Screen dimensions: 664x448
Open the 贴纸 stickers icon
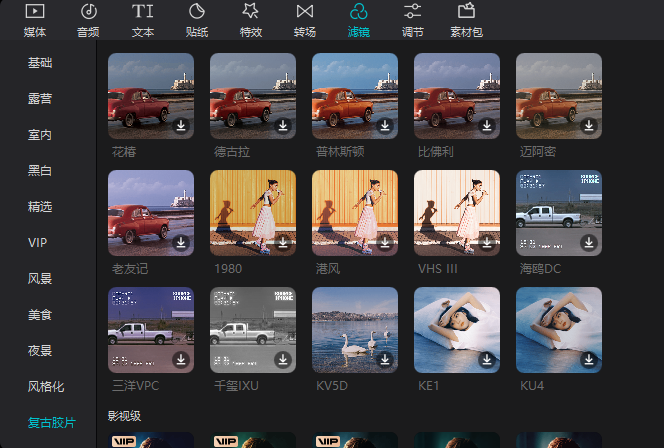coord(197,13)
